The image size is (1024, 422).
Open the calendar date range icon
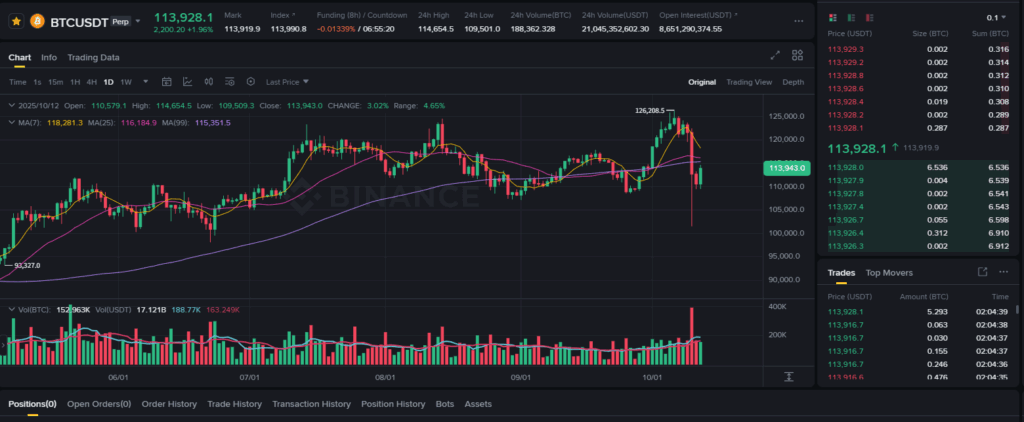[x=167, y=82]
